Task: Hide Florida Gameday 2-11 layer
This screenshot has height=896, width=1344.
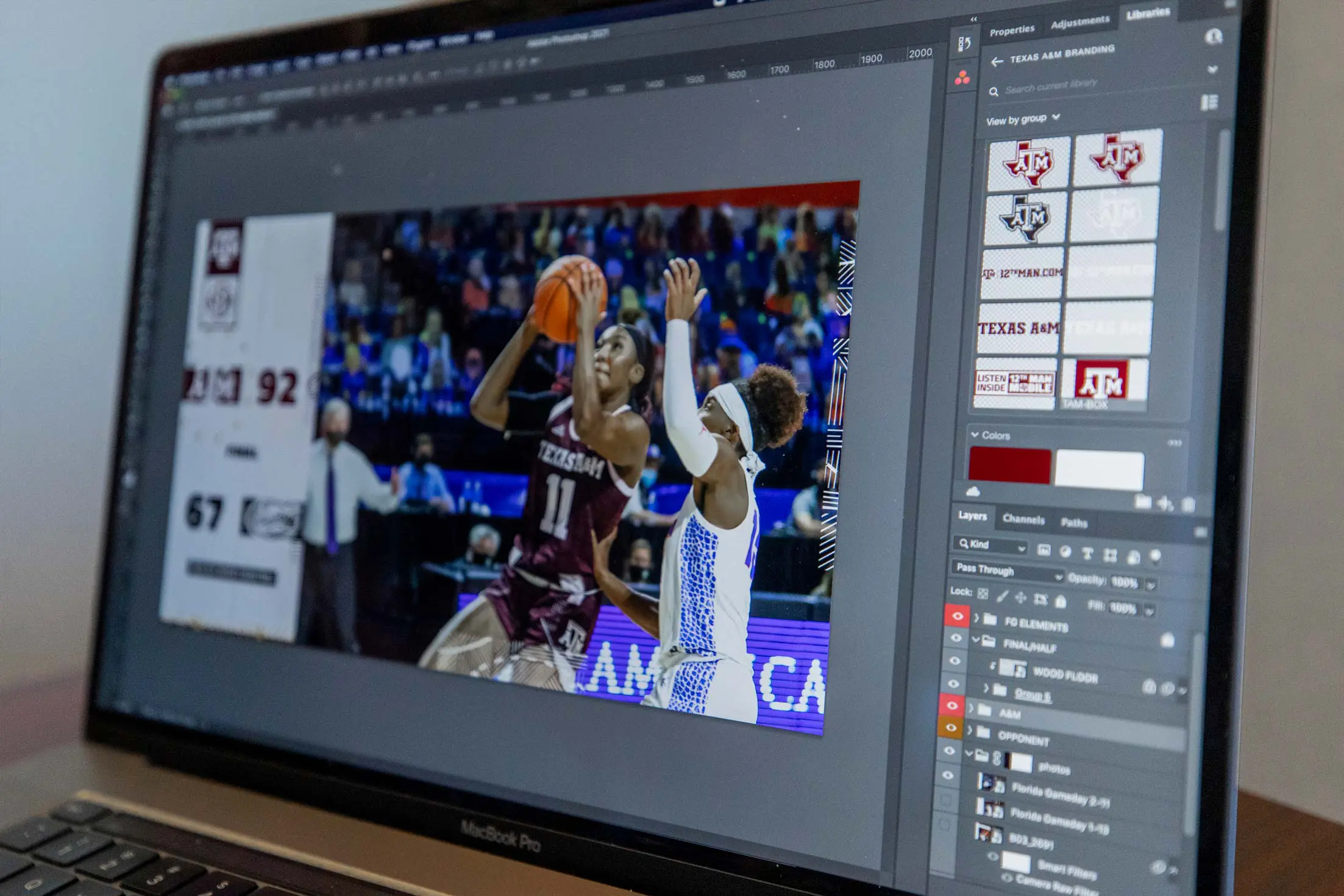Action: (x=948, y=775)
